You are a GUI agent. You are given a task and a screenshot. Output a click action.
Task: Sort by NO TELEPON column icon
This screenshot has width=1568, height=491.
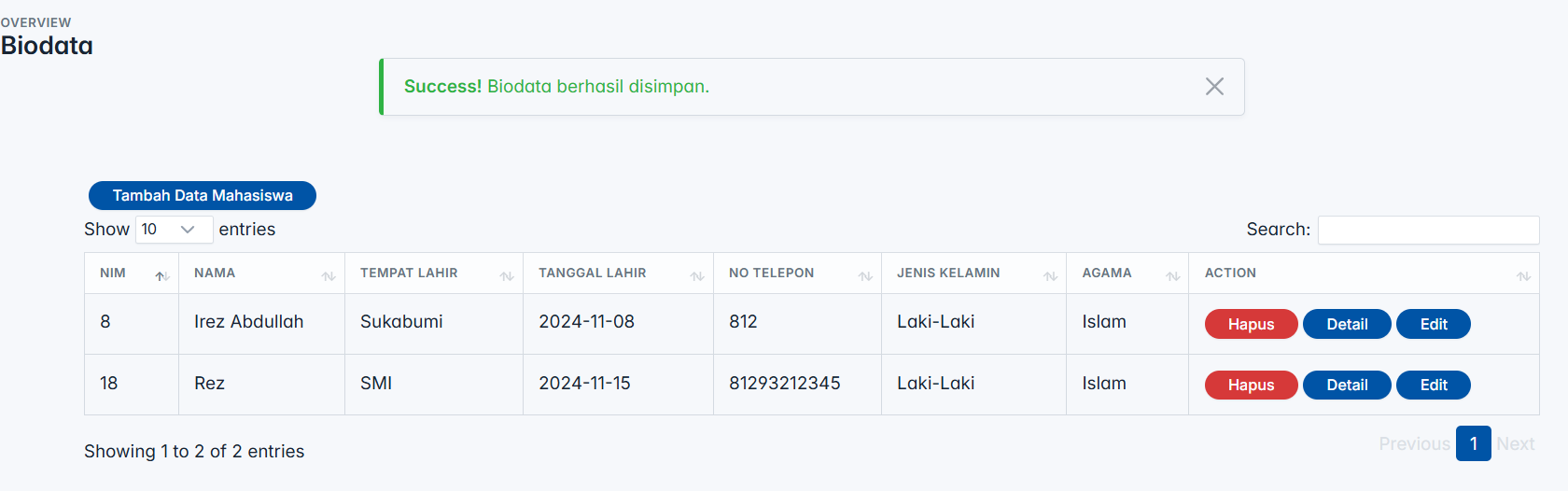(x=865, y=275)
